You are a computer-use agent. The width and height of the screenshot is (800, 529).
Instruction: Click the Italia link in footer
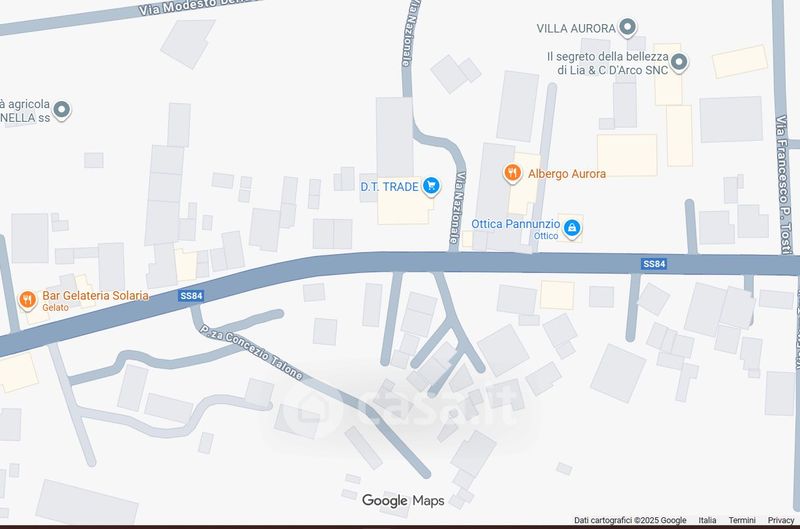pos(707,520)
